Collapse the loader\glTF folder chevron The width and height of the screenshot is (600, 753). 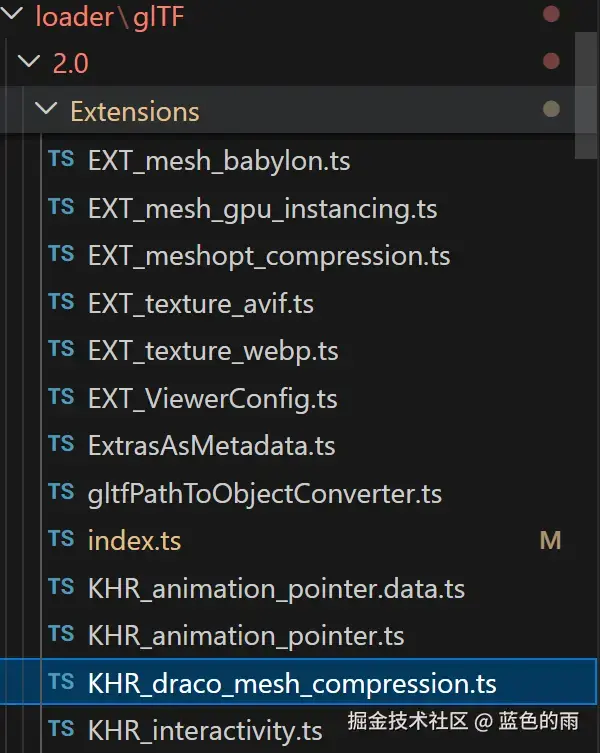coord(11,16)
